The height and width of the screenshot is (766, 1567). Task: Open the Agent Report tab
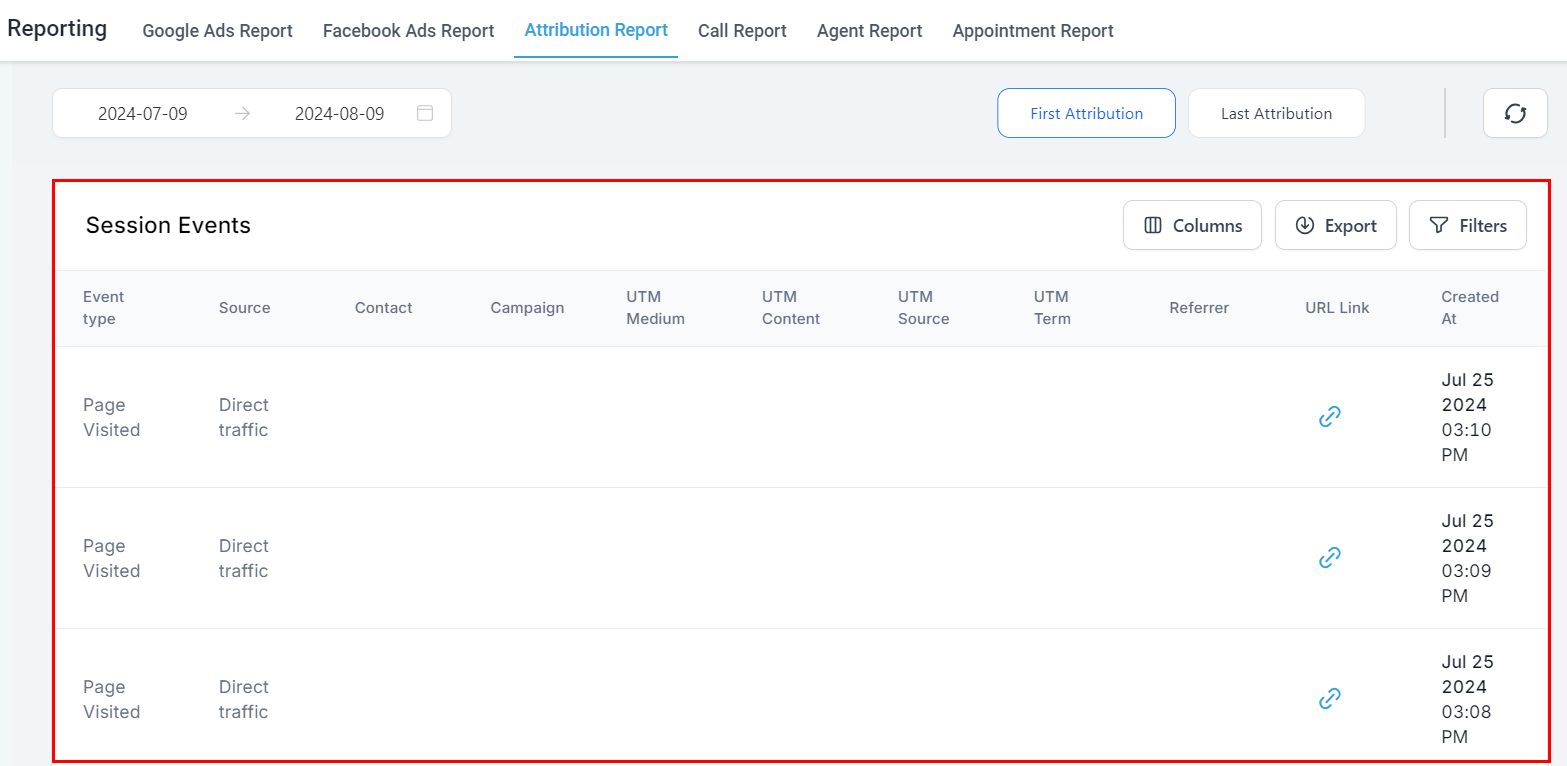coord(869,31)
